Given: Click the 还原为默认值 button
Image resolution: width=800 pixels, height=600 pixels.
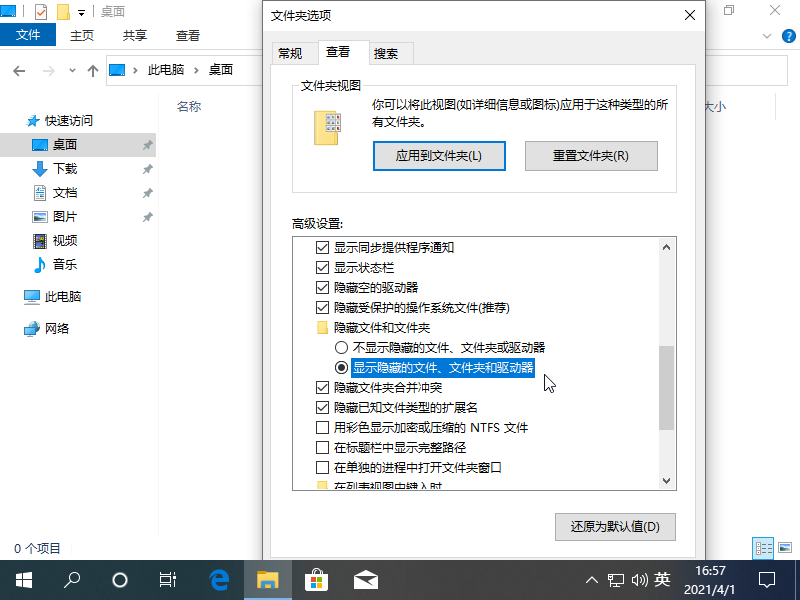Looking at the screenshot, I should (615, 526).
